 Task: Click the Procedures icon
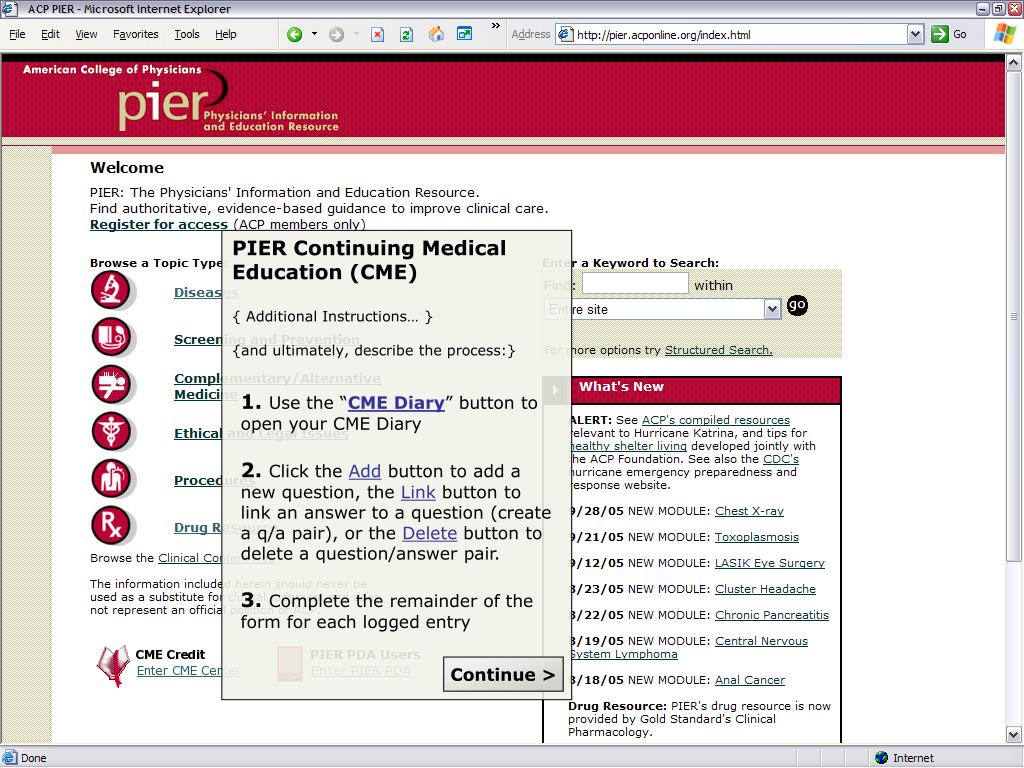click(x=111, y=478)
